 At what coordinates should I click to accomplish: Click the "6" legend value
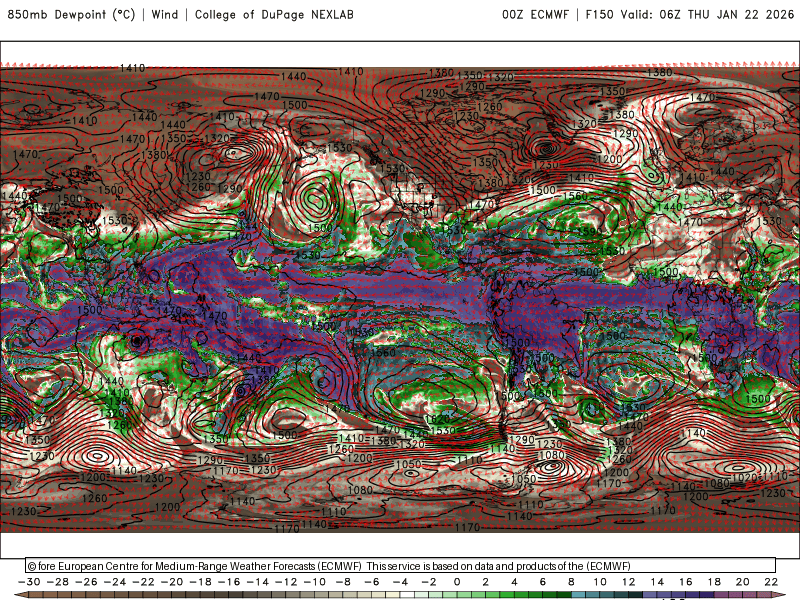coord(542,582)
